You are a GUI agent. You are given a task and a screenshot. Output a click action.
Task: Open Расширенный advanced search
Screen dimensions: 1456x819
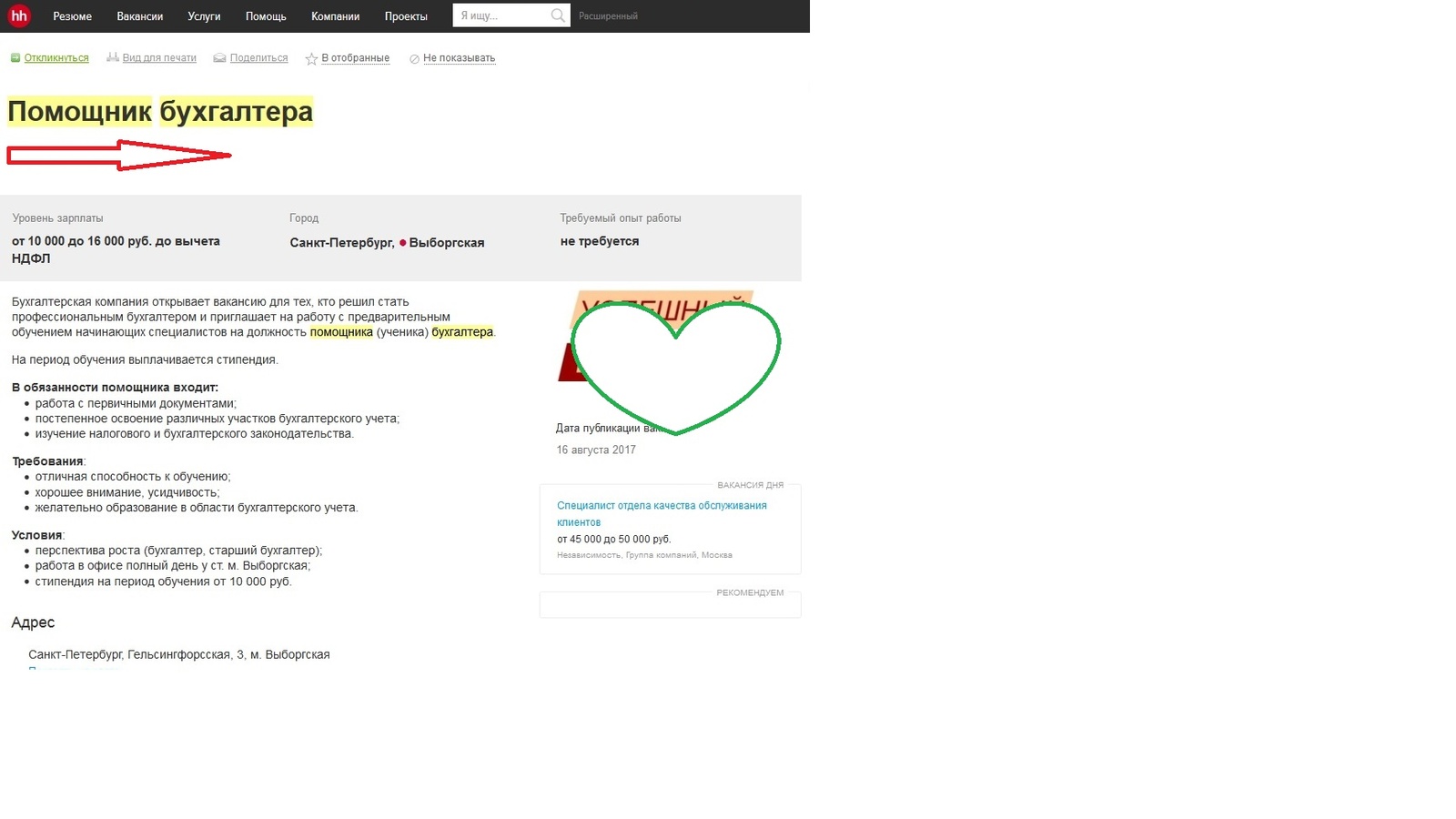pyautogui.click(x=608, y=16)
